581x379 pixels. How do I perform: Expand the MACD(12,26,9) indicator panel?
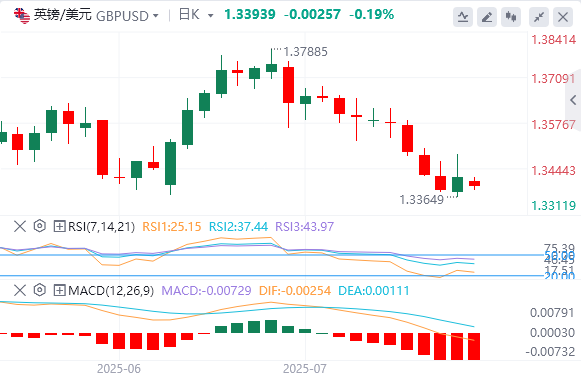pyautogui.click(x=59, y=290)
